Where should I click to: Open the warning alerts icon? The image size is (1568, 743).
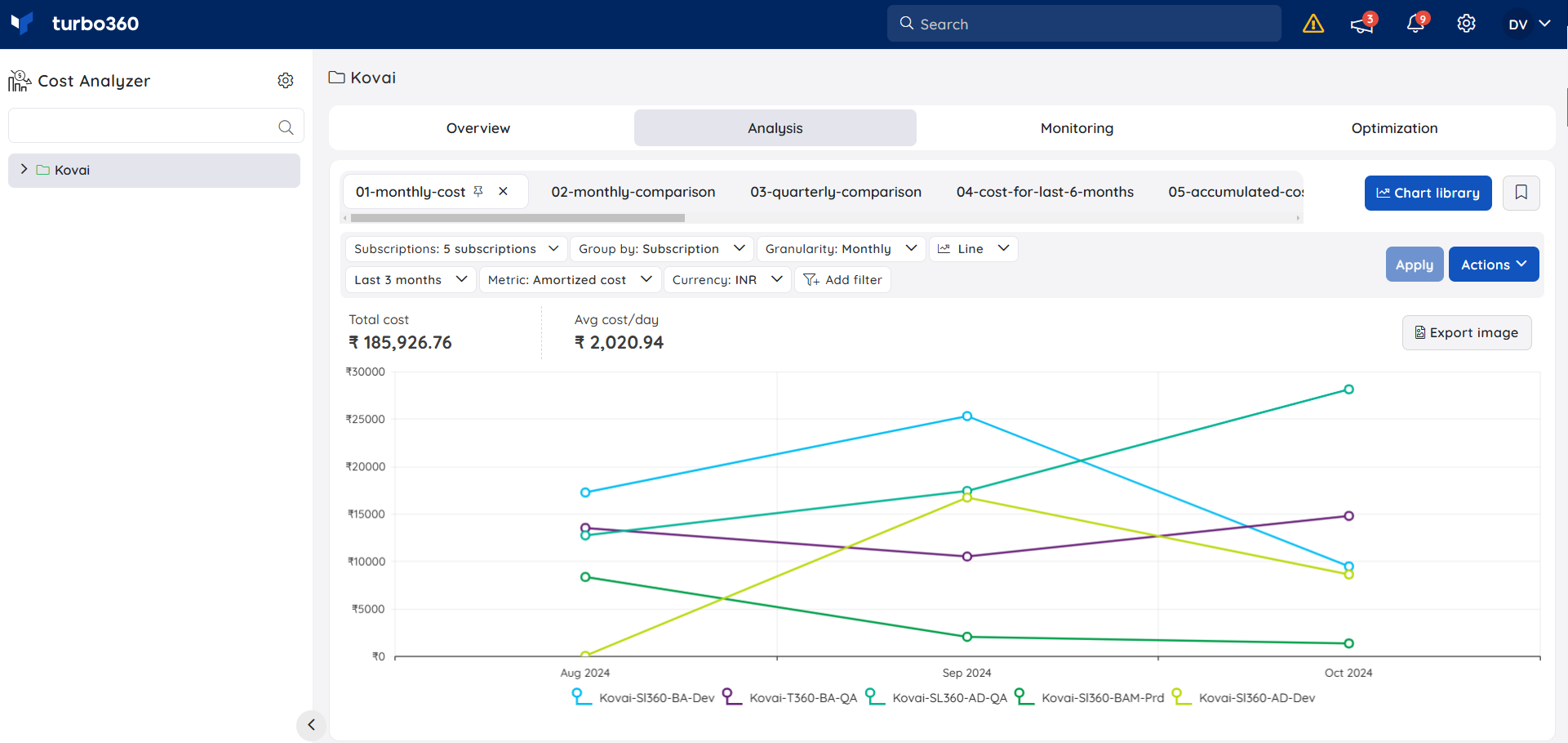pyautogui.click(x=1313, y=24)
